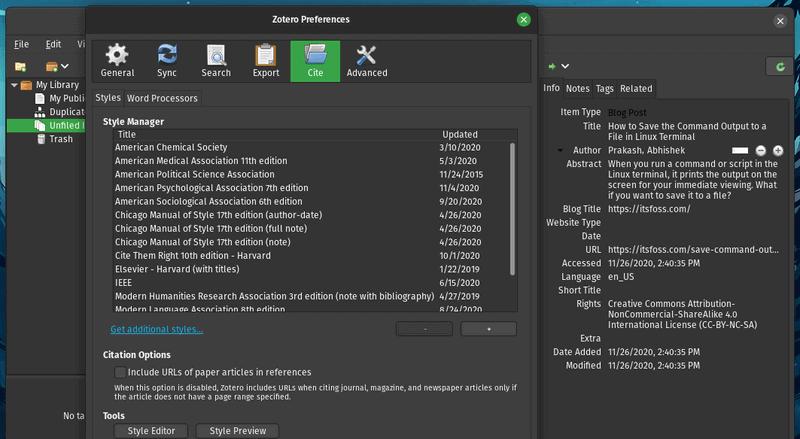Click the green Locate arrow icon

pos(552,66)
